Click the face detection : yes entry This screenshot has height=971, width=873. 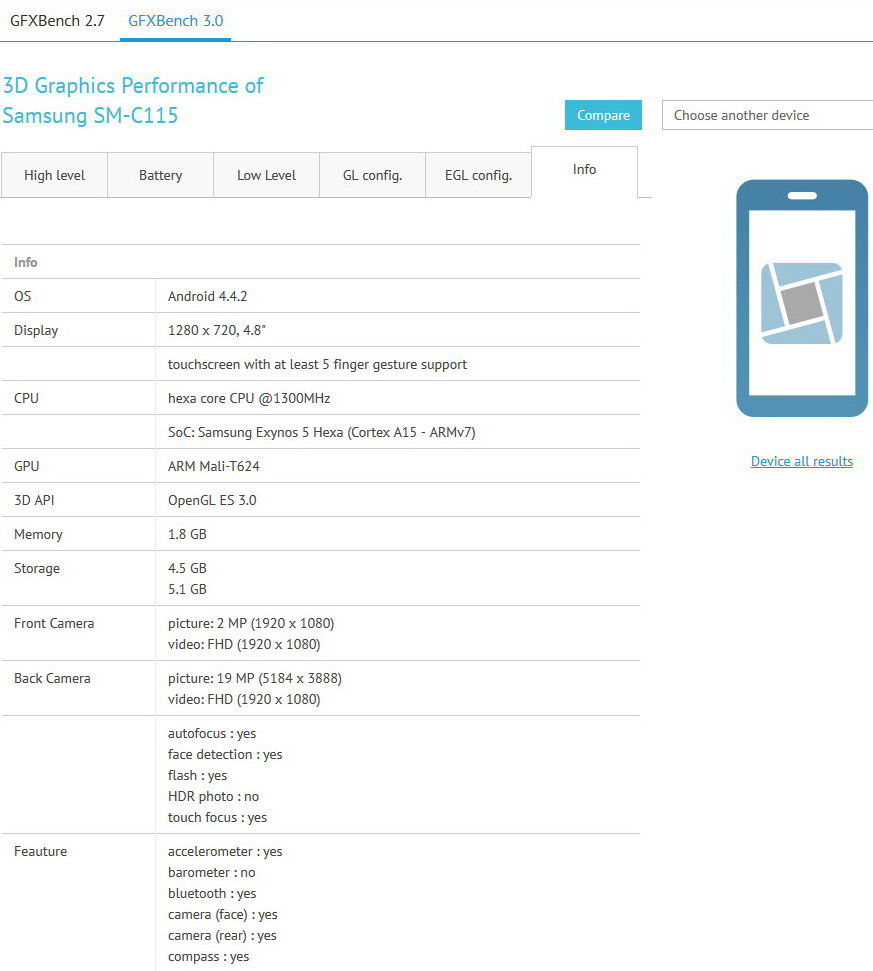click(x=225, y=755)
